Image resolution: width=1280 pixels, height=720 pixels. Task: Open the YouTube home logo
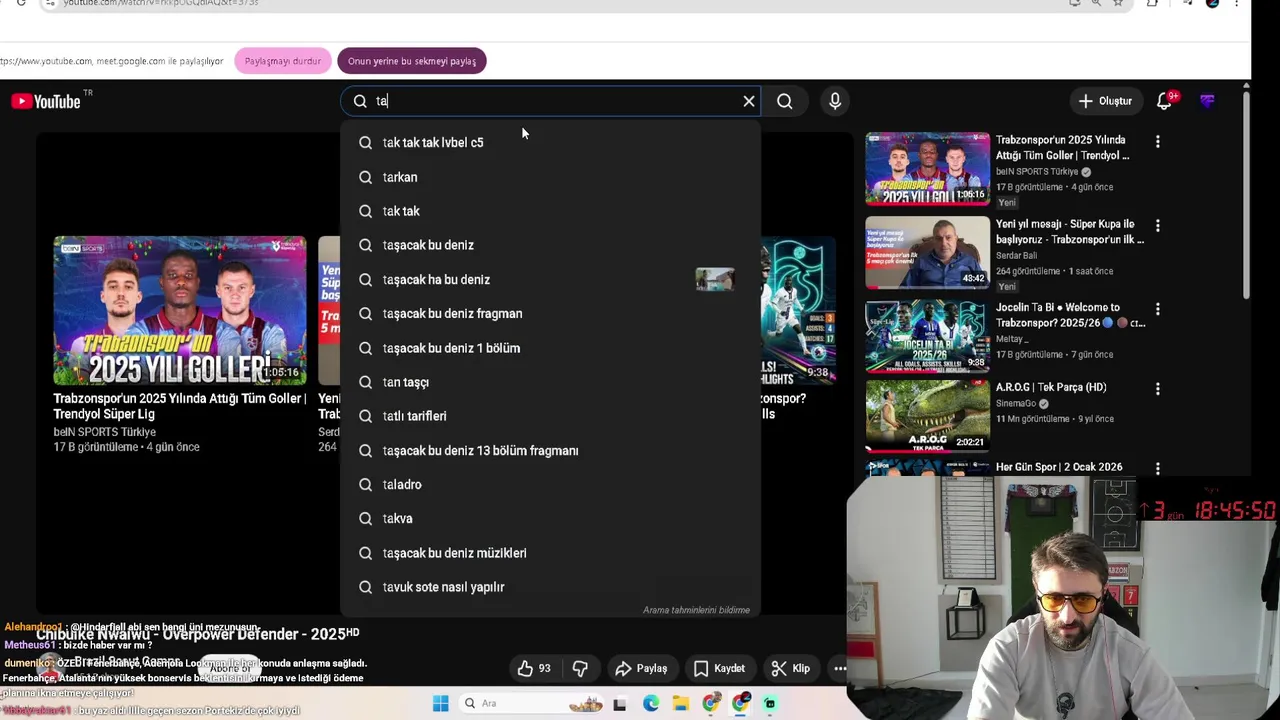(46, 101)
